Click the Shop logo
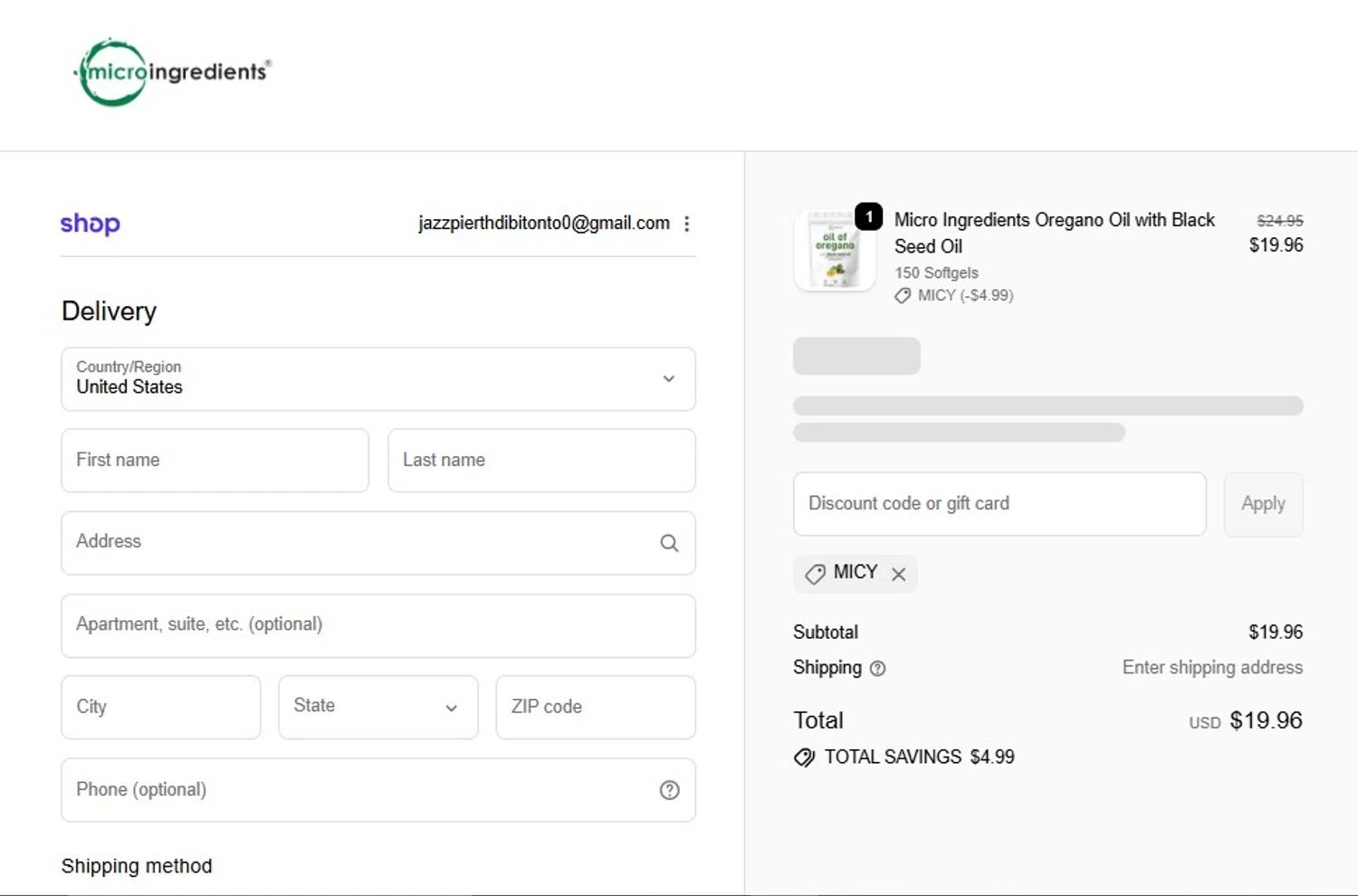 click(x=90, y=224)
